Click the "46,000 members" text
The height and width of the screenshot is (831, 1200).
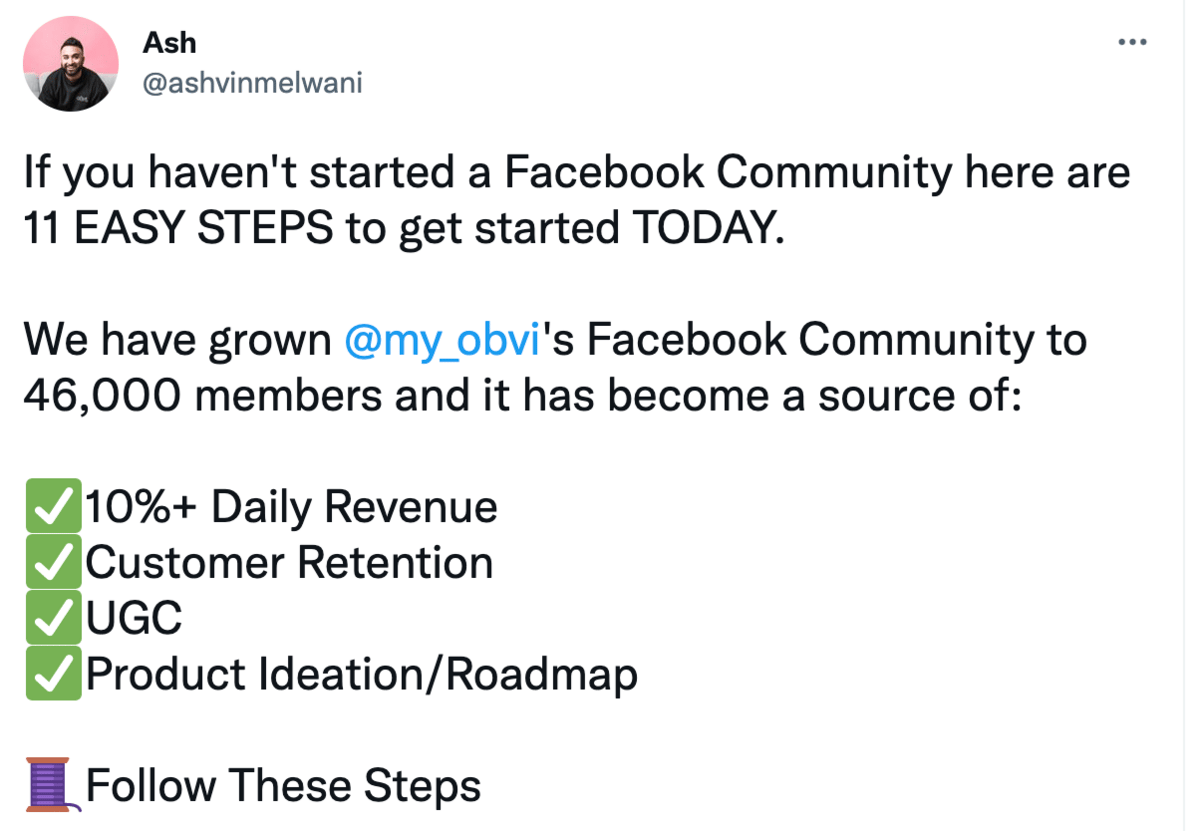(202, 397)
